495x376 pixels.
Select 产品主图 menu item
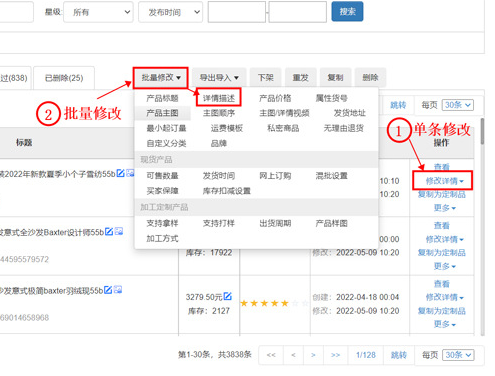click(162, 113)
